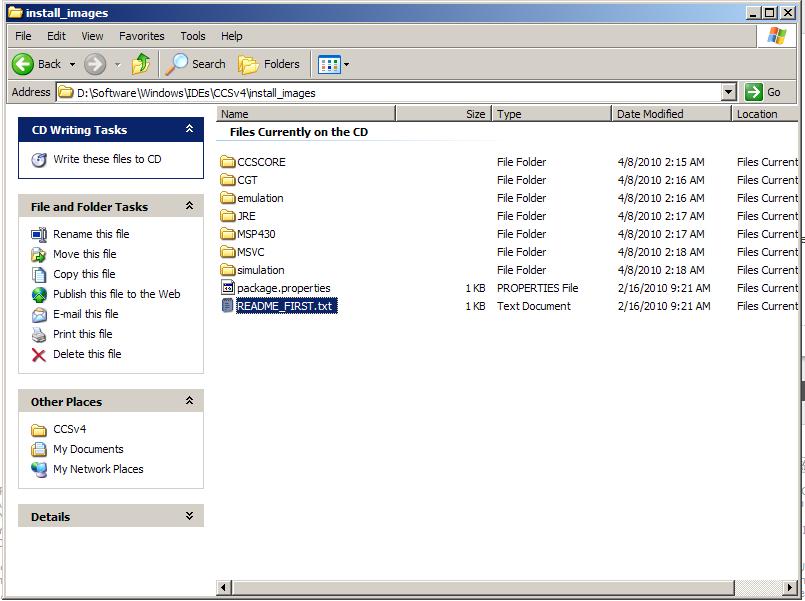The width and height of the screenshot is (805, 601).
Task: Click the 'PROPERTIES File' type cell
Action: tap(537, 288)
